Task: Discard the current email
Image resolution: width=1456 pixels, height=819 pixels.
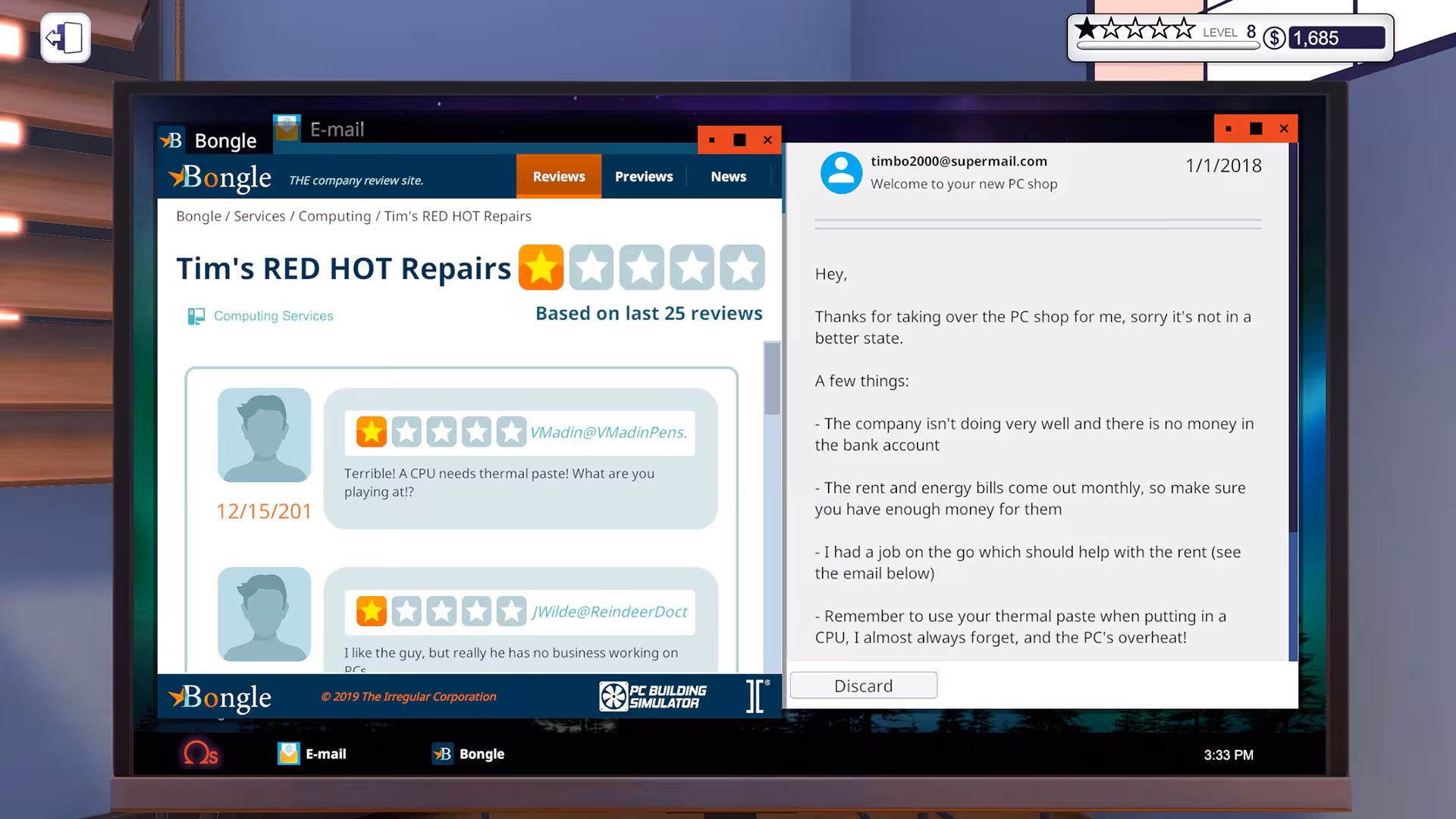Action: (x=864, y=686)
